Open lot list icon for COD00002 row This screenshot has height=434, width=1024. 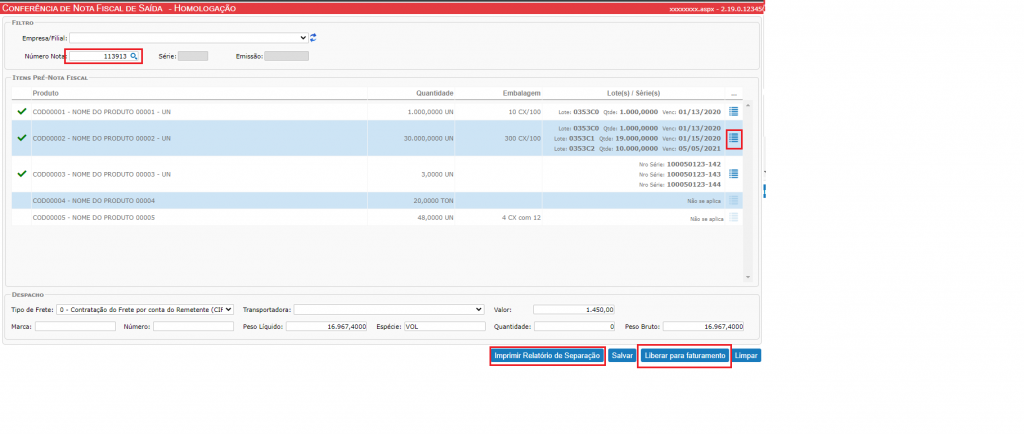coord(733,138)
